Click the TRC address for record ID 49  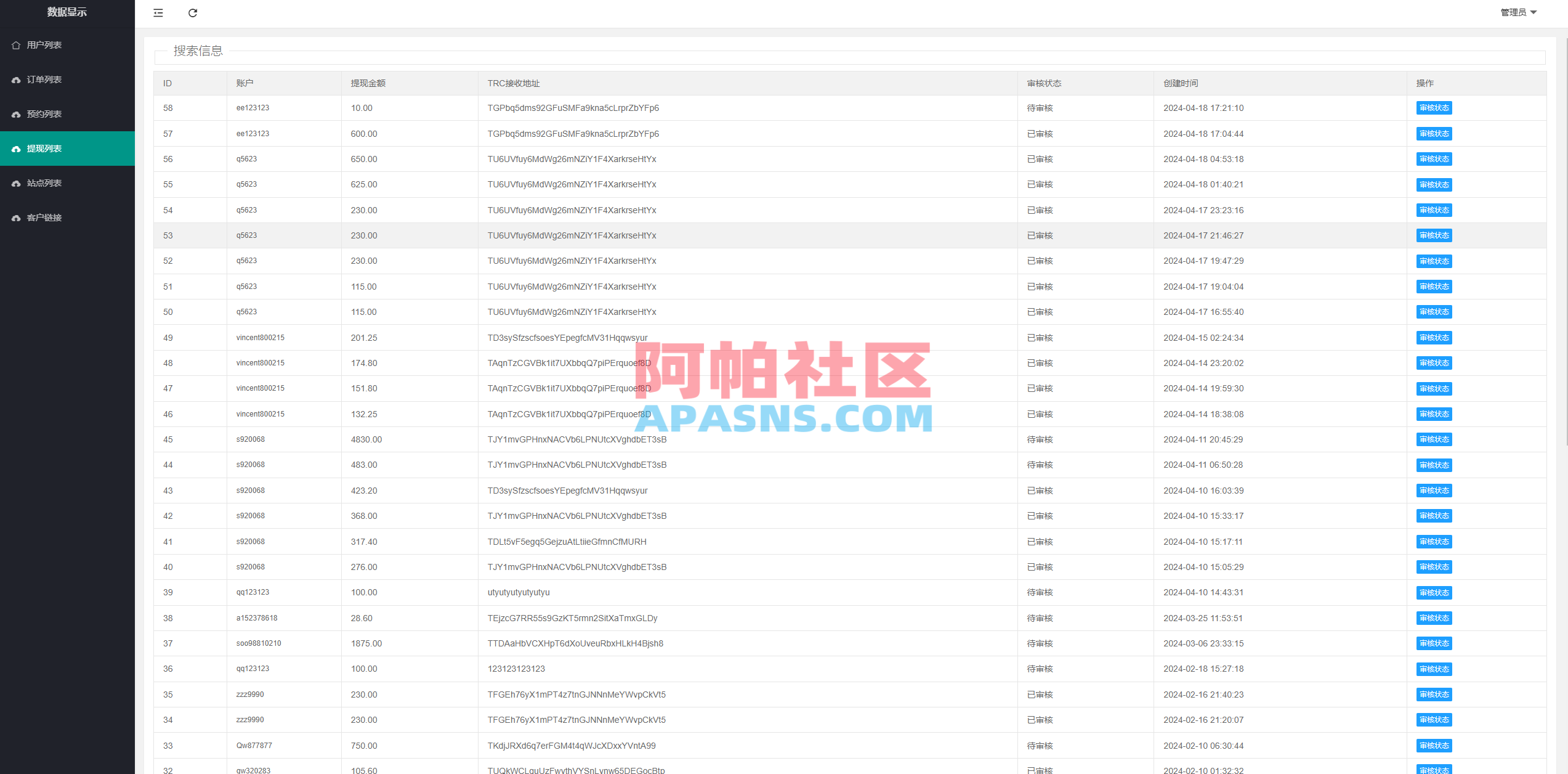pyautogui.click(x=567, y=338)
